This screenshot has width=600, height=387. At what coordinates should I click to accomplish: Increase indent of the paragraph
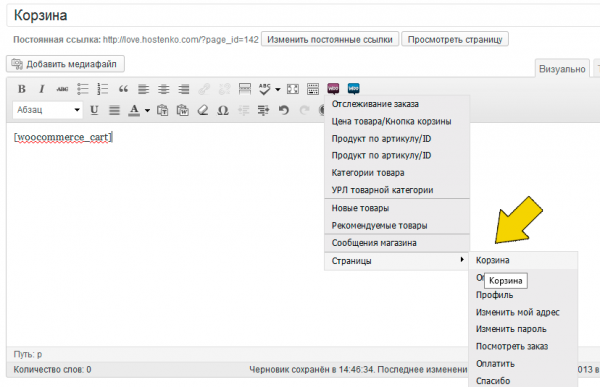pos(263,110)
